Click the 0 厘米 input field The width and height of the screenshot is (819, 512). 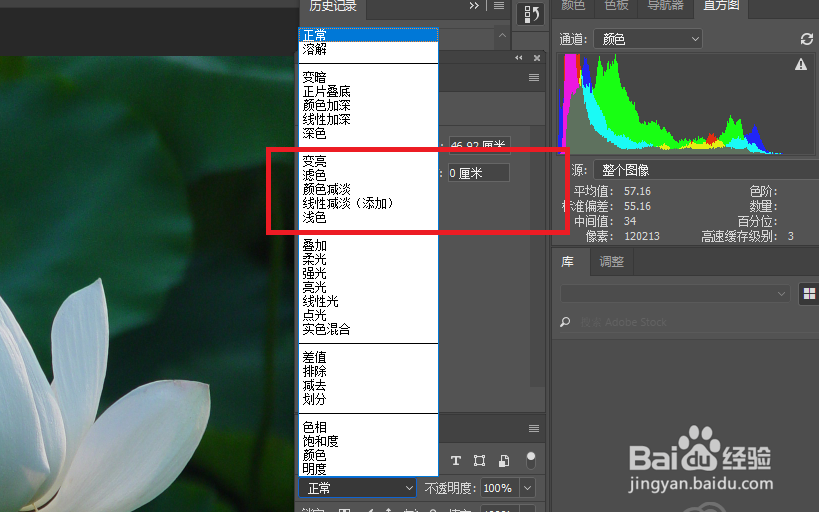tap(478, 173)
